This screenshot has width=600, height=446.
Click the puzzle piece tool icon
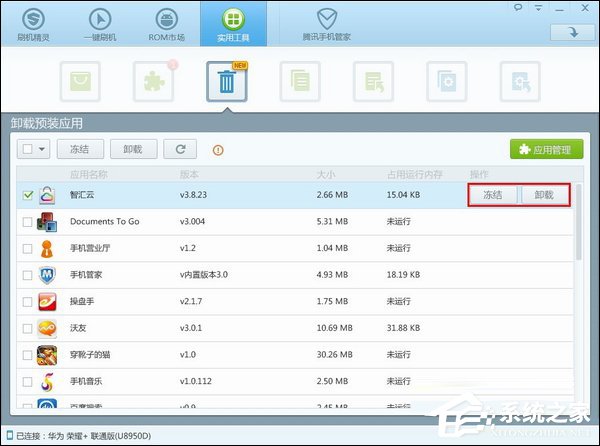tap(152, 82)
